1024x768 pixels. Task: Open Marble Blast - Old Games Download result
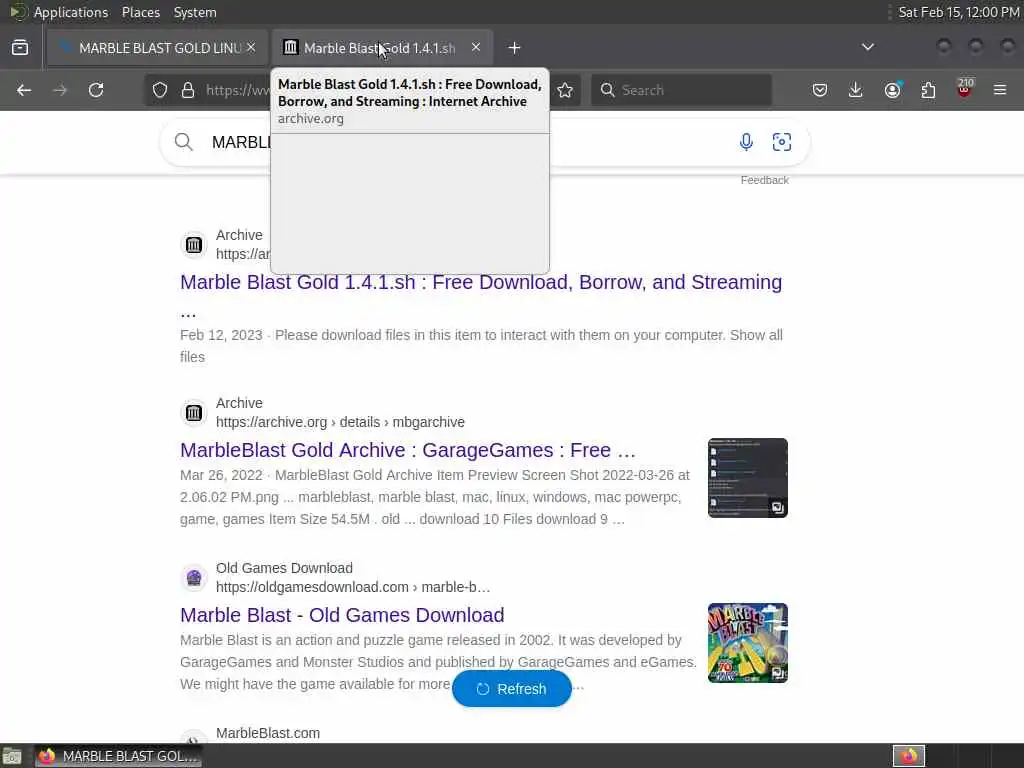(342, 615)
